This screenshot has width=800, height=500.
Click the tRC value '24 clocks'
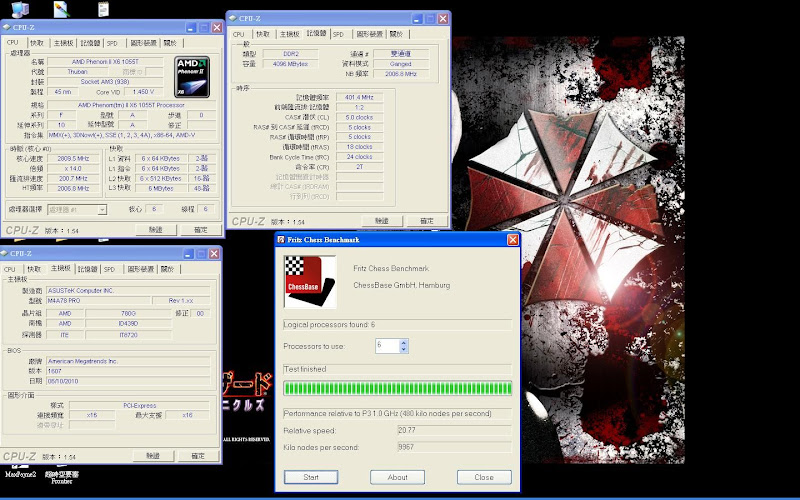(x=360, y=157)
